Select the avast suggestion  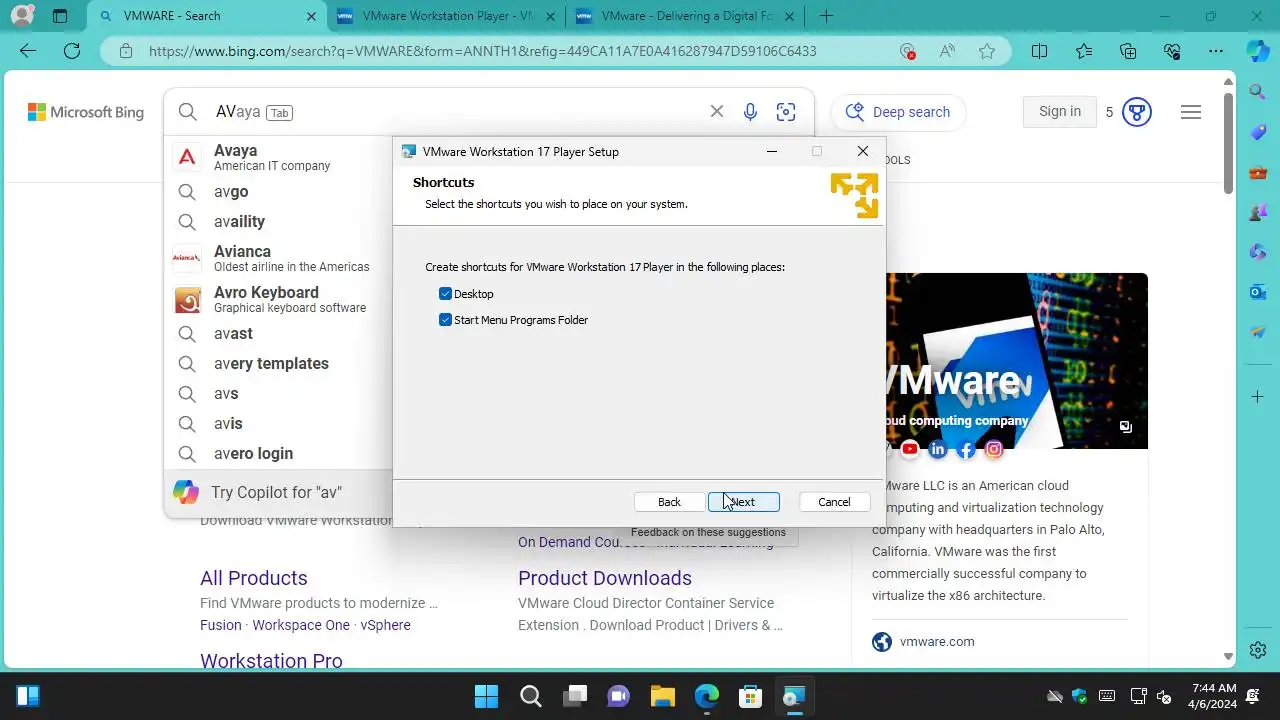tap(278, 333)
